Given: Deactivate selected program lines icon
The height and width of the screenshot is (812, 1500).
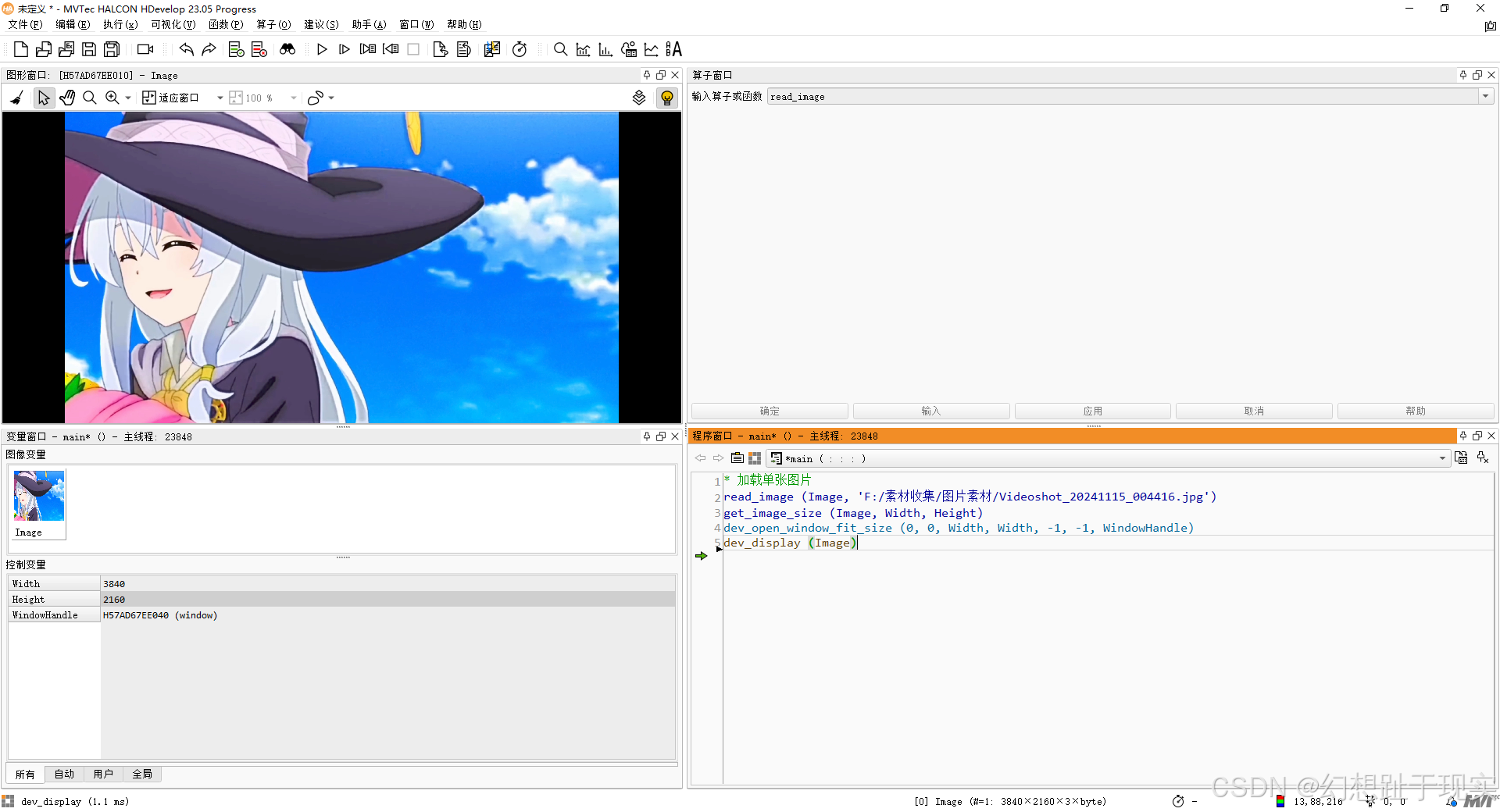Looking at the screenshot, I should pyautogui.click(x=259, y=50).
